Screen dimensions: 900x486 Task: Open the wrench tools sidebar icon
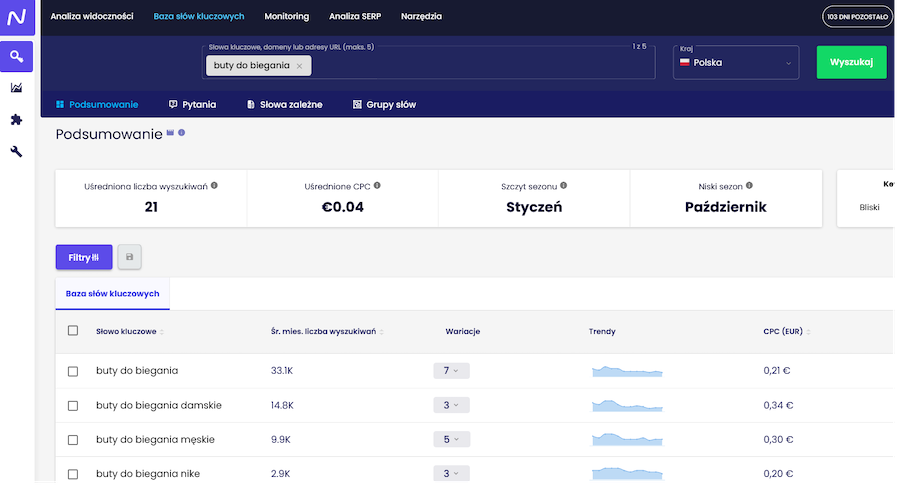pos(17,151)
